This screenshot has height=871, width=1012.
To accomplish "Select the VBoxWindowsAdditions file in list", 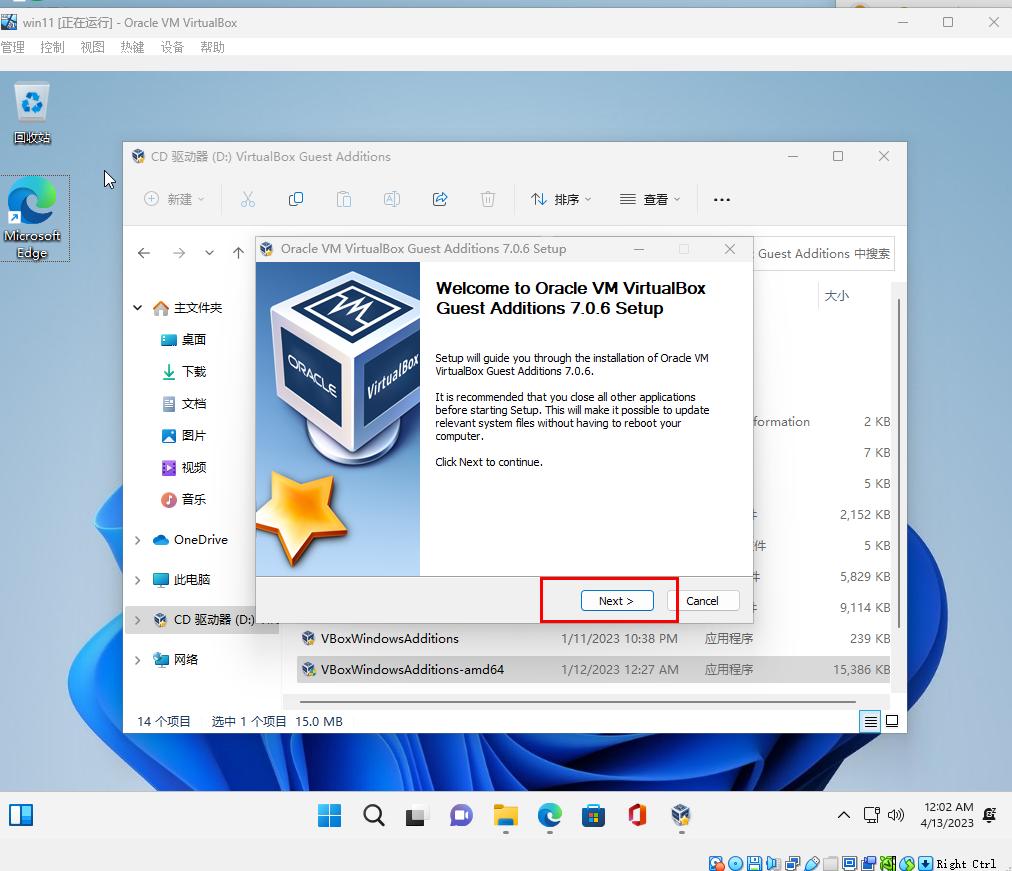I will pyautogui.click(x=389, y=638).
